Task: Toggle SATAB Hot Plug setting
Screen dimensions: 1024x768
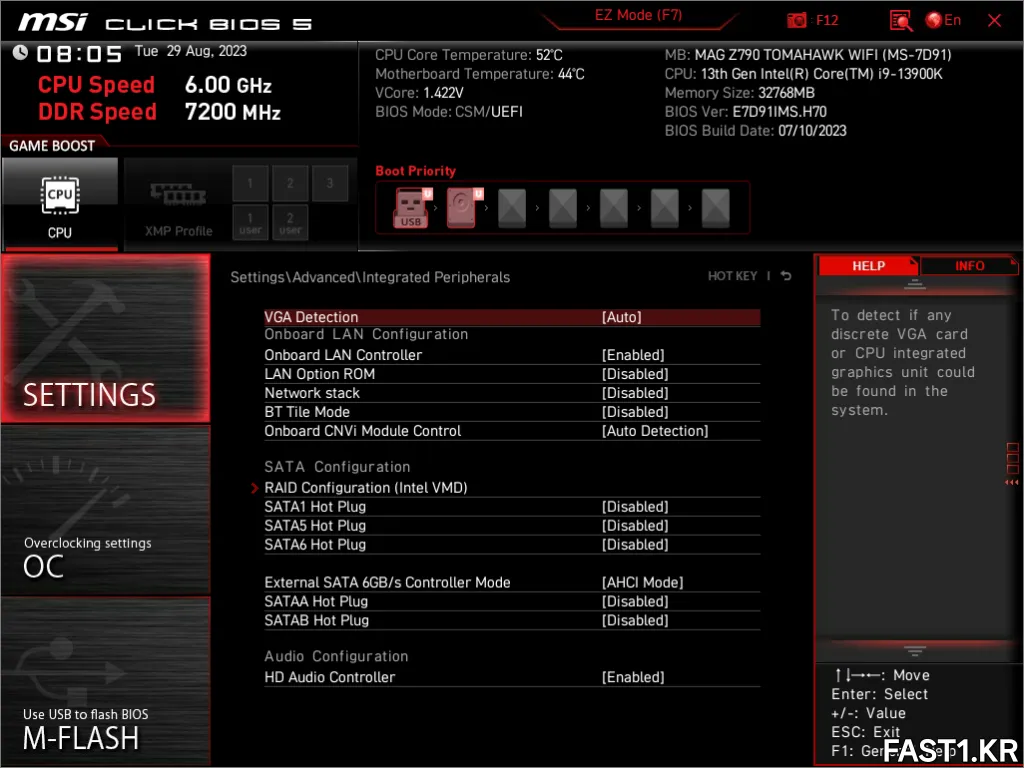Action: tap(512, 620)
